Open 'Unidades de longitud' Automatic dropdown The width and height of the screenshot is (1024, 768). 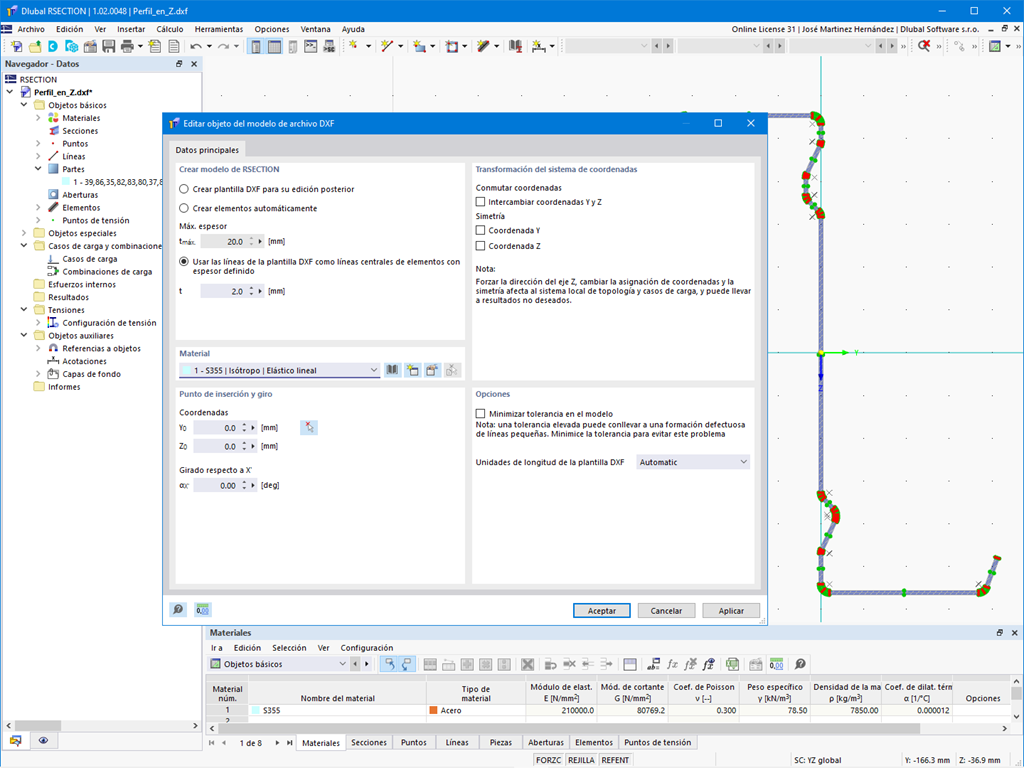click(693, 462)
